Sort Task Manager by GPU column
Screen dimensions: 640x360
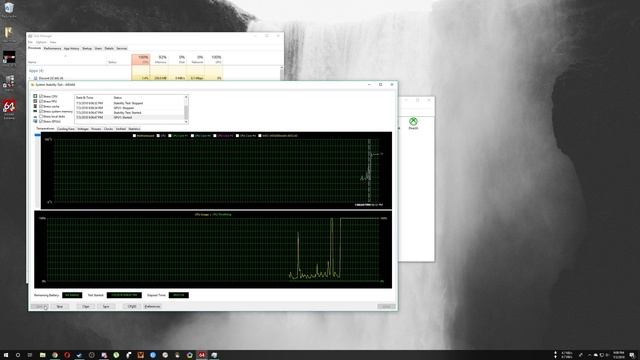[213, 60]
